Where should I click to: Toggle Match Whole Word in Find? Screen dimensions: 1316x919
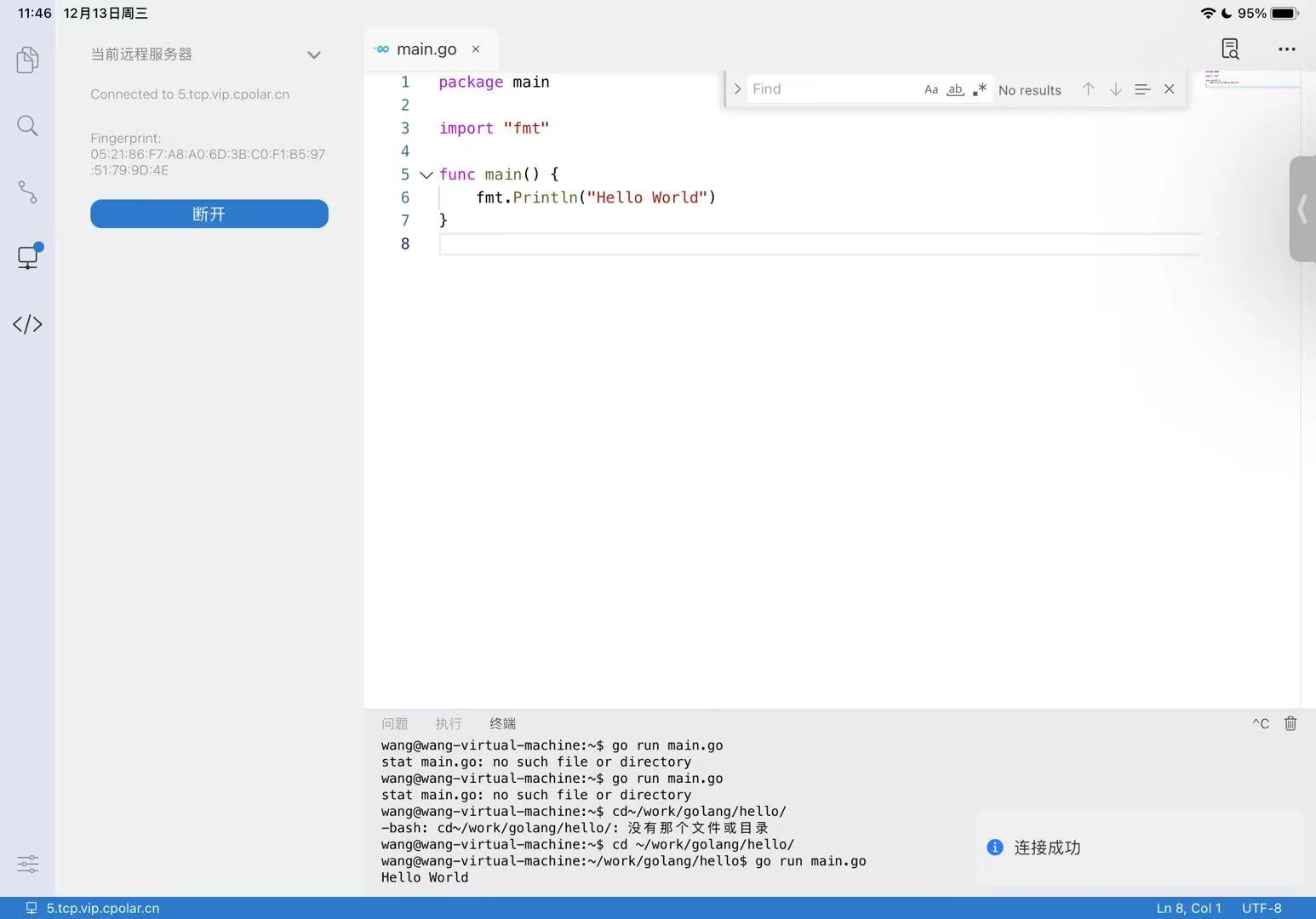click(x=955, y=89)
